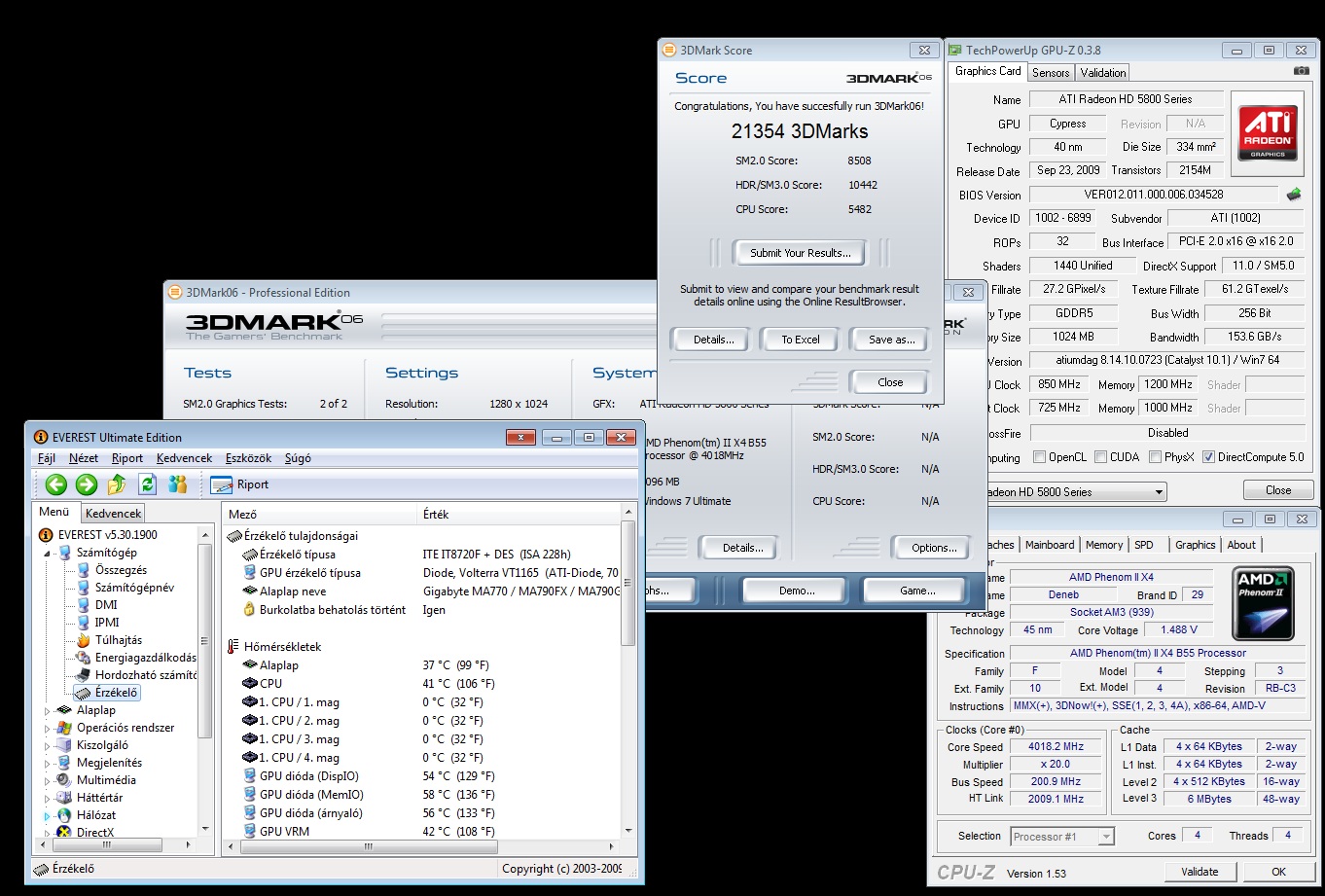This screenshot has width=1325, height=896.
Task: Toggle the CUDA checkbox in GPU-Z
Action: click(1100, 457)
